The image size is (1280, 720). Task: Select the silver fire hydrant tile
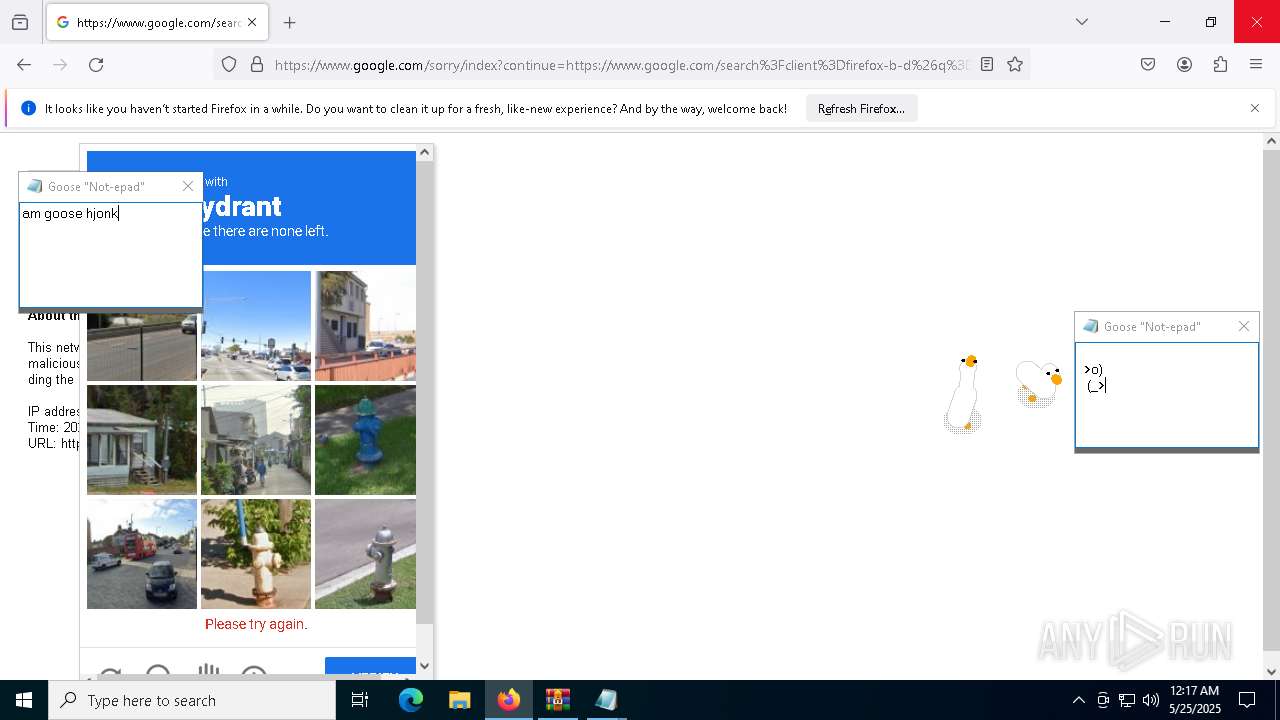click(365, 554)
